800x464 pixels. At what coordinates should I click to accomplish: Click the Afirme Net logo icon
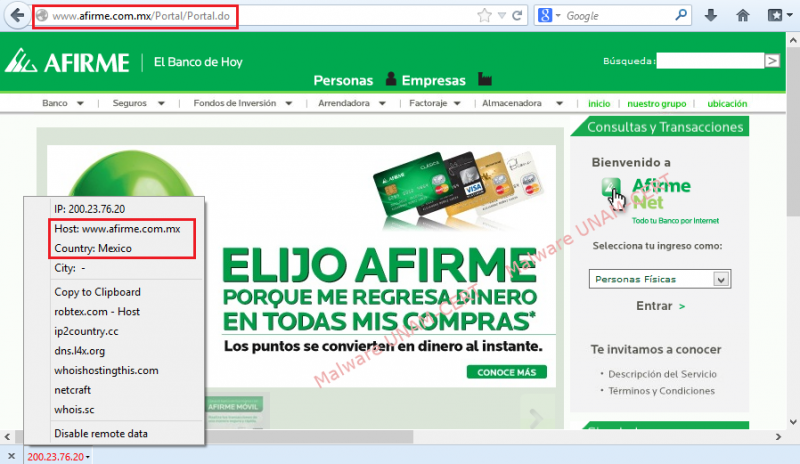(611, 188)
